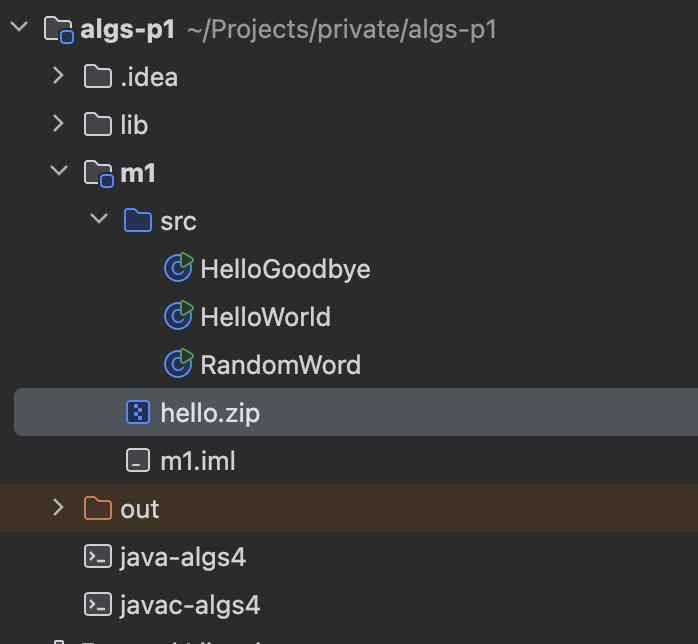Click the lib folder icon

(98, 124)
